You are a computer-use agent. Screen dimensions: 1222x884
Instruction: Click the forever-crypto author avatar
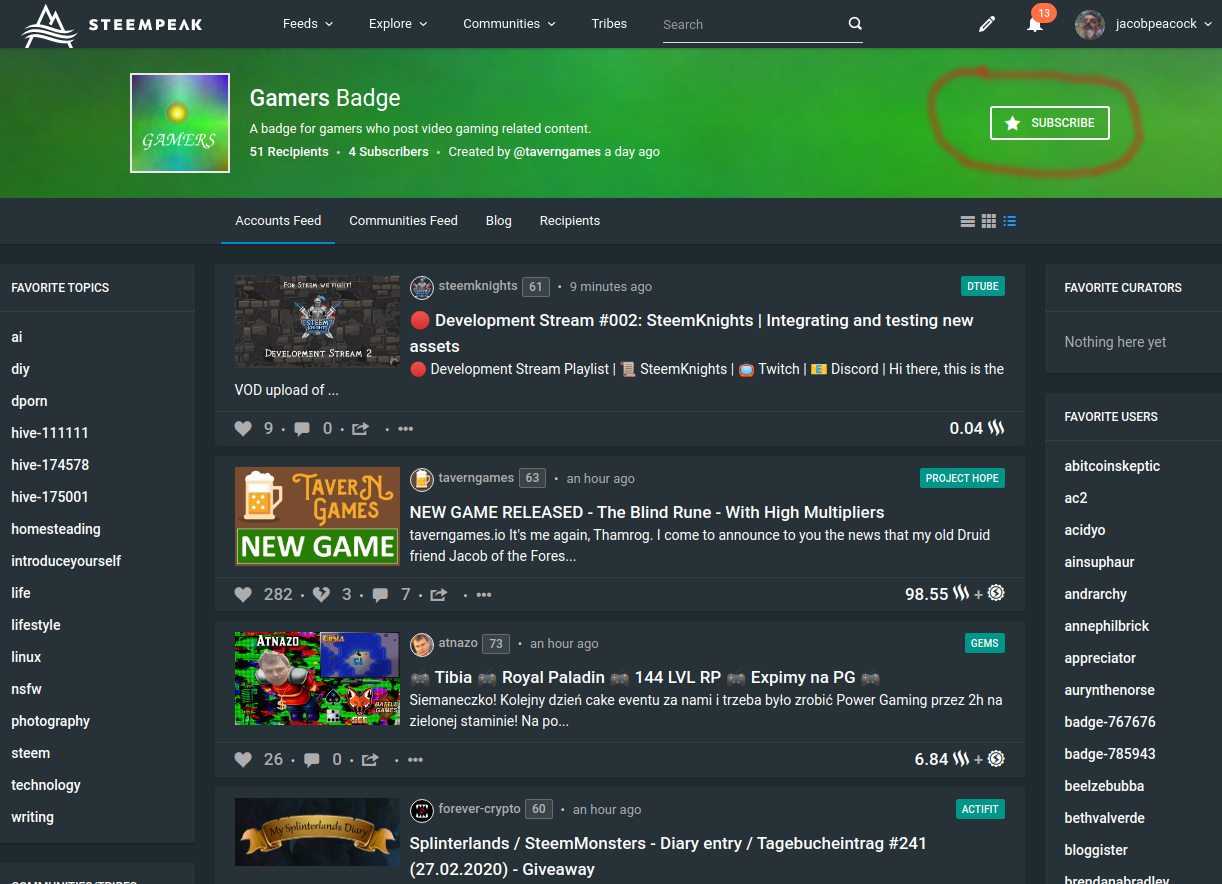click(x=422, y=809)
